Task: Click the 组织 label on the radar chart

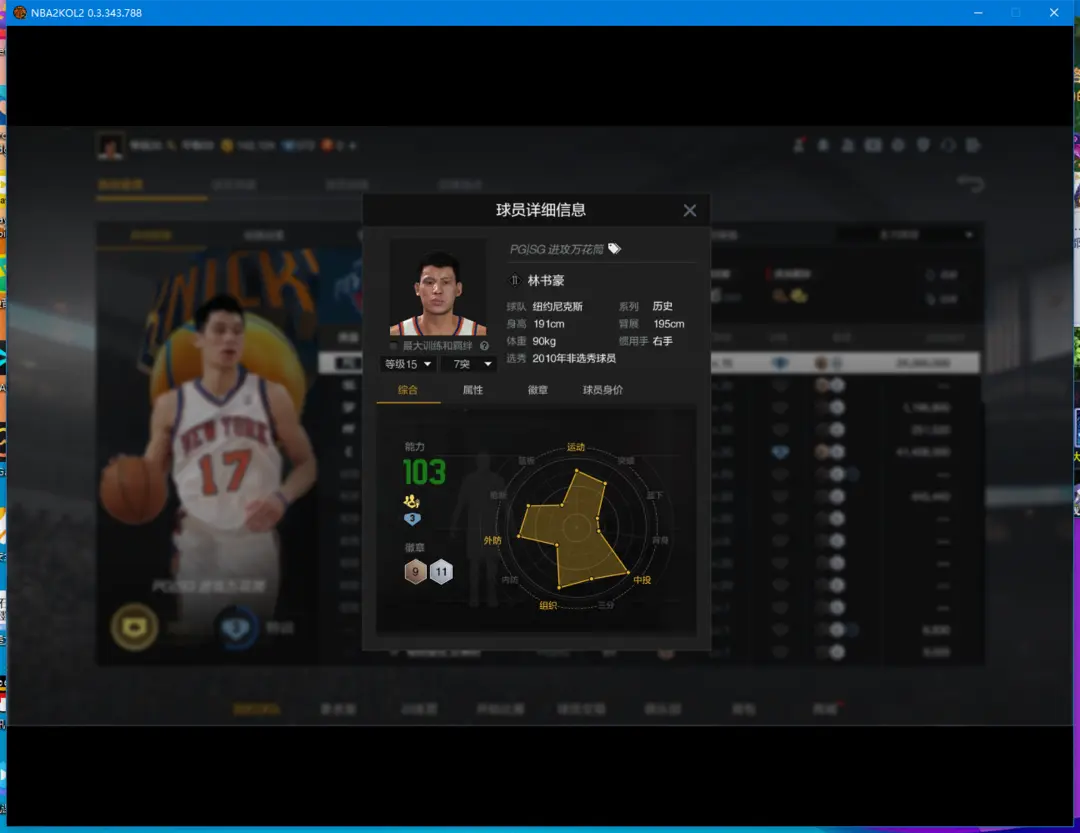Action: tap(548, 606)
